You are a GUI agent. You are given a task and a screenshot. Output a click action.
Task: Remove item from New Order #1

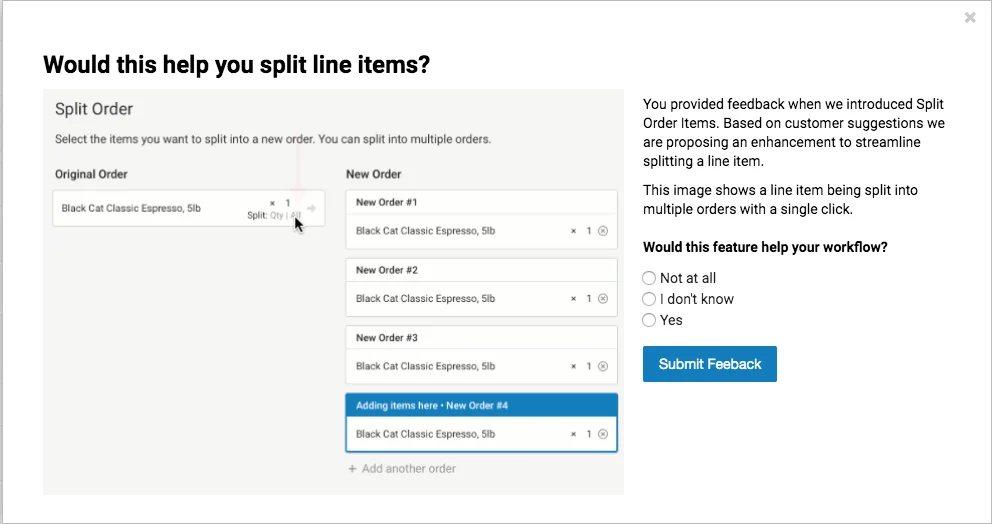[603, 231]
